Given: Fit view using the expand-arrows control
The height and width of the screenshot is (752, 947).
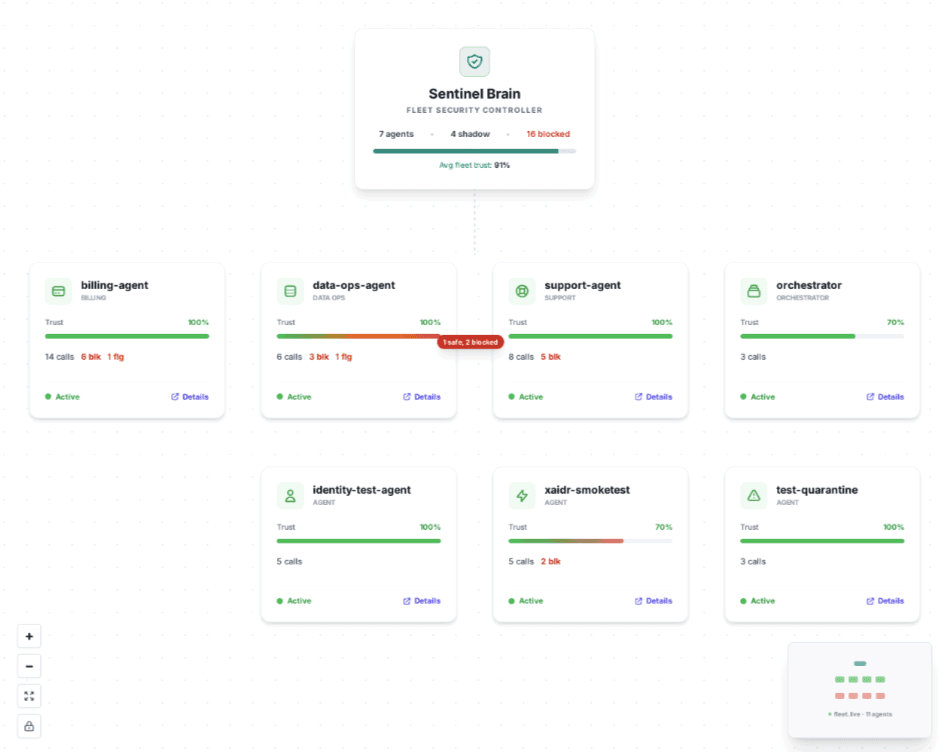Looking at the screenshot, I should coord(29,696).
